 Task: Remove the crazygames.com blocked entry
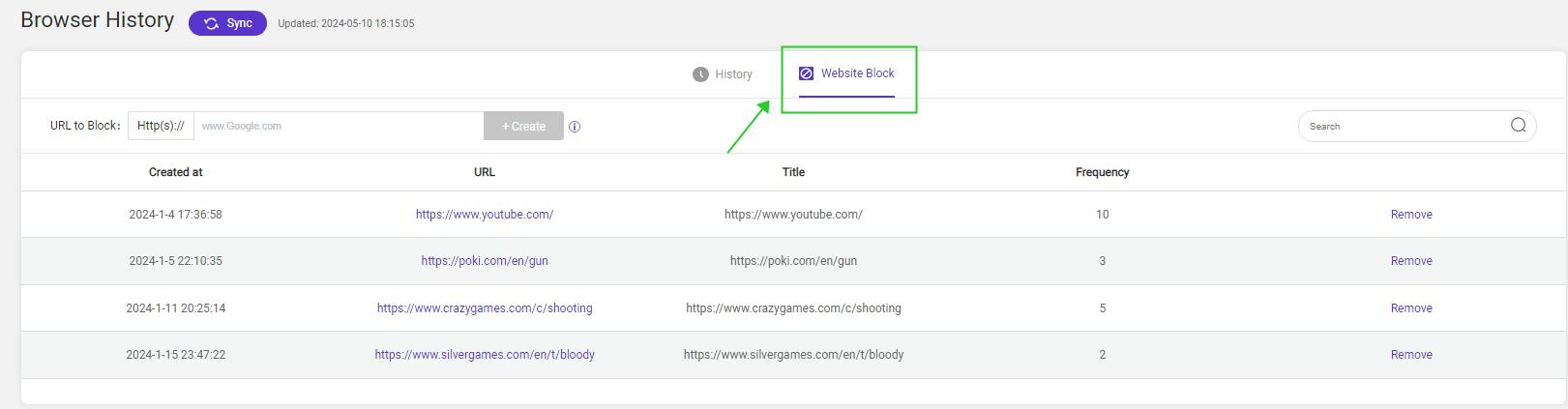(1411, 308)
